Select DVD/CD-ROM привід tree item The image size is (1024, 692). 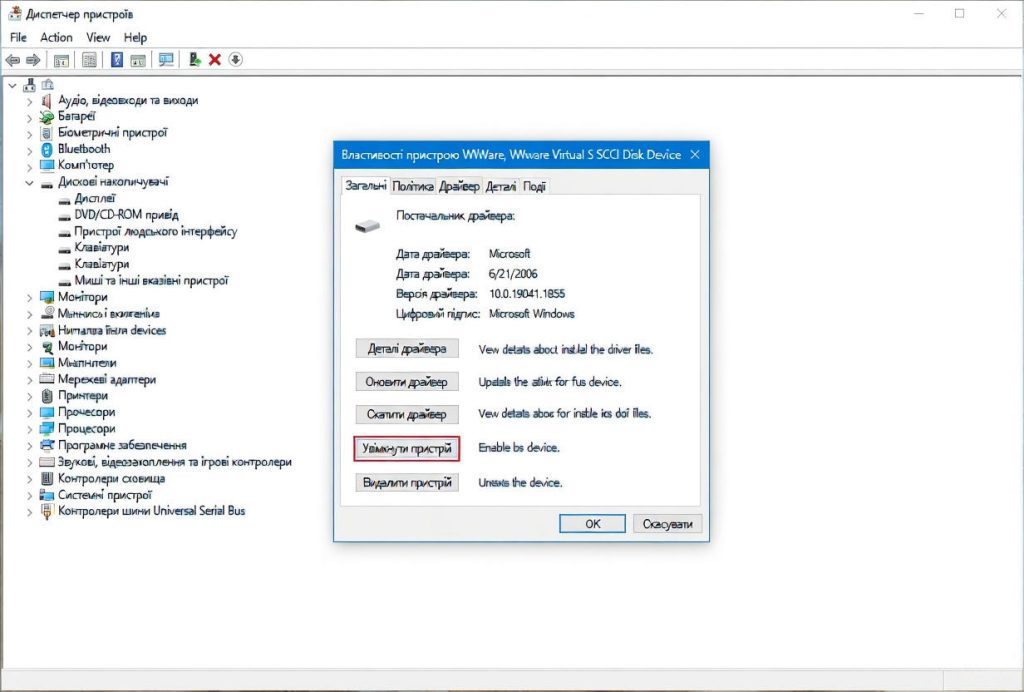coord(126,215)
